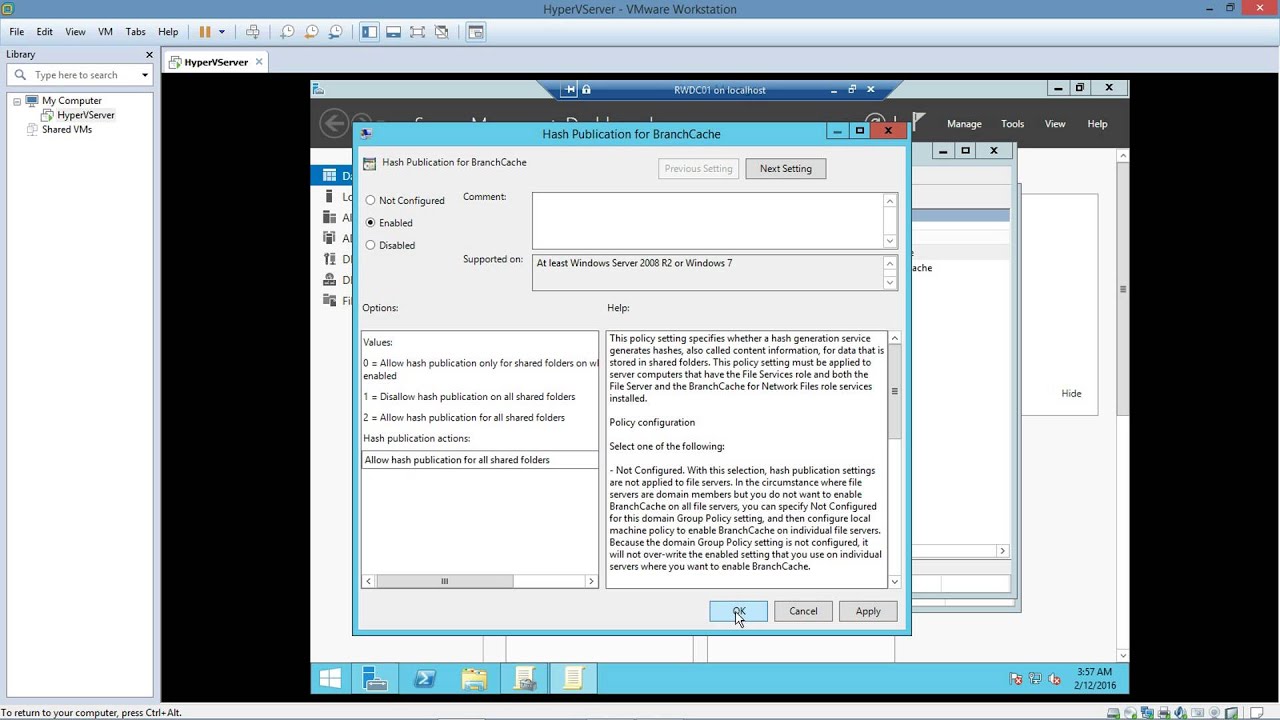Click the Help text scroll up arrow
Screen dimensions: 1280x720
point(894,339)
